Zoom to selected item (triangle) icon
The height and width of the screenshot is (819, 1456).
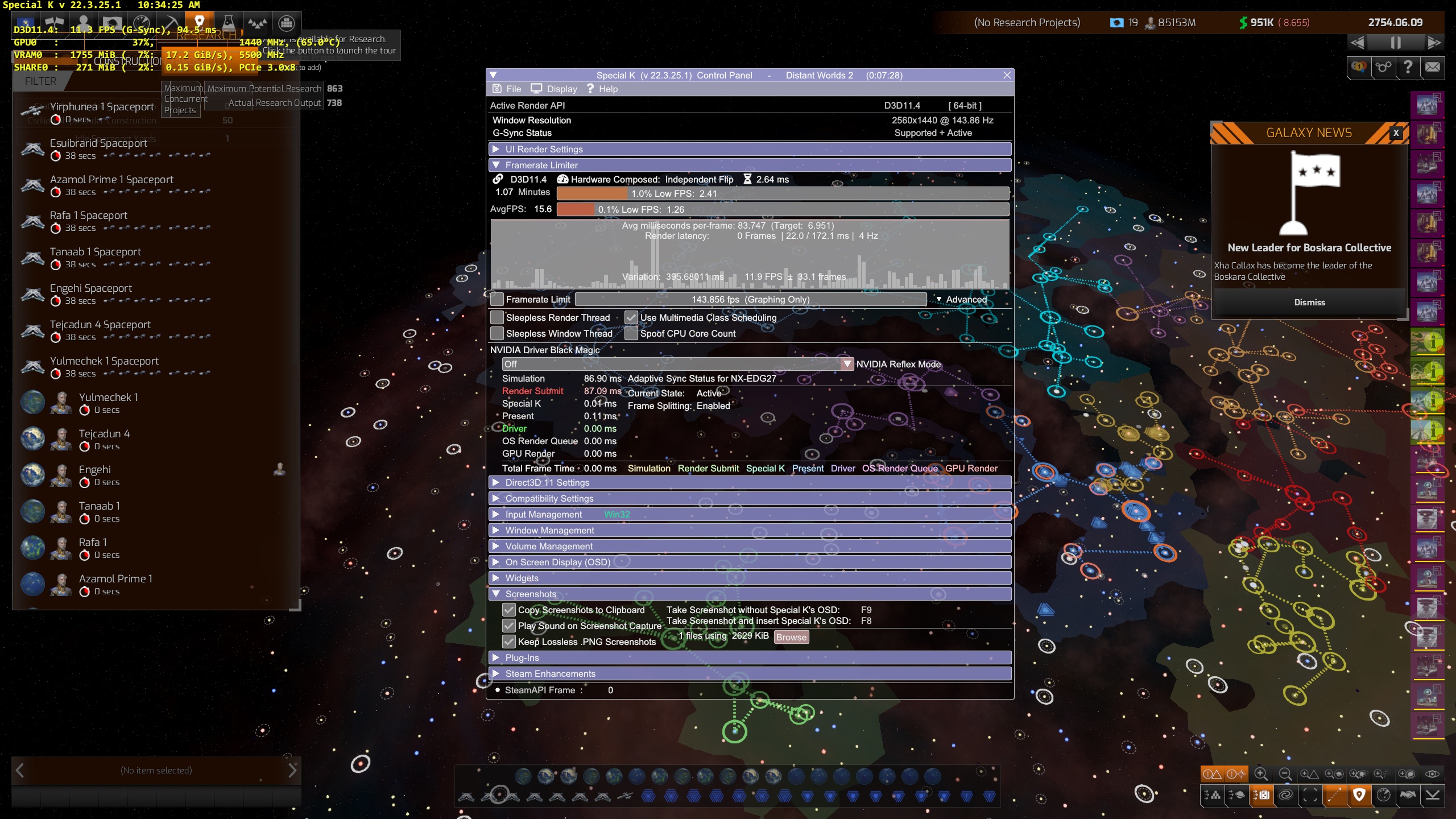(x=1309, y=773)
